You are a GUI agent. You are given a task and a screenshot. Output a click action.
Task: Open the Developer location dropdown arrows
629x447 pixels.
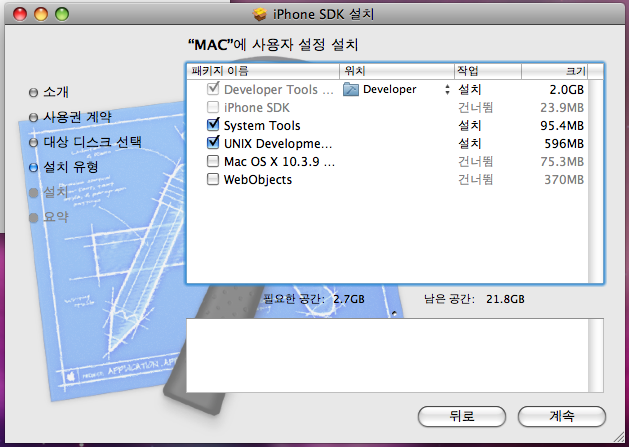447,89
